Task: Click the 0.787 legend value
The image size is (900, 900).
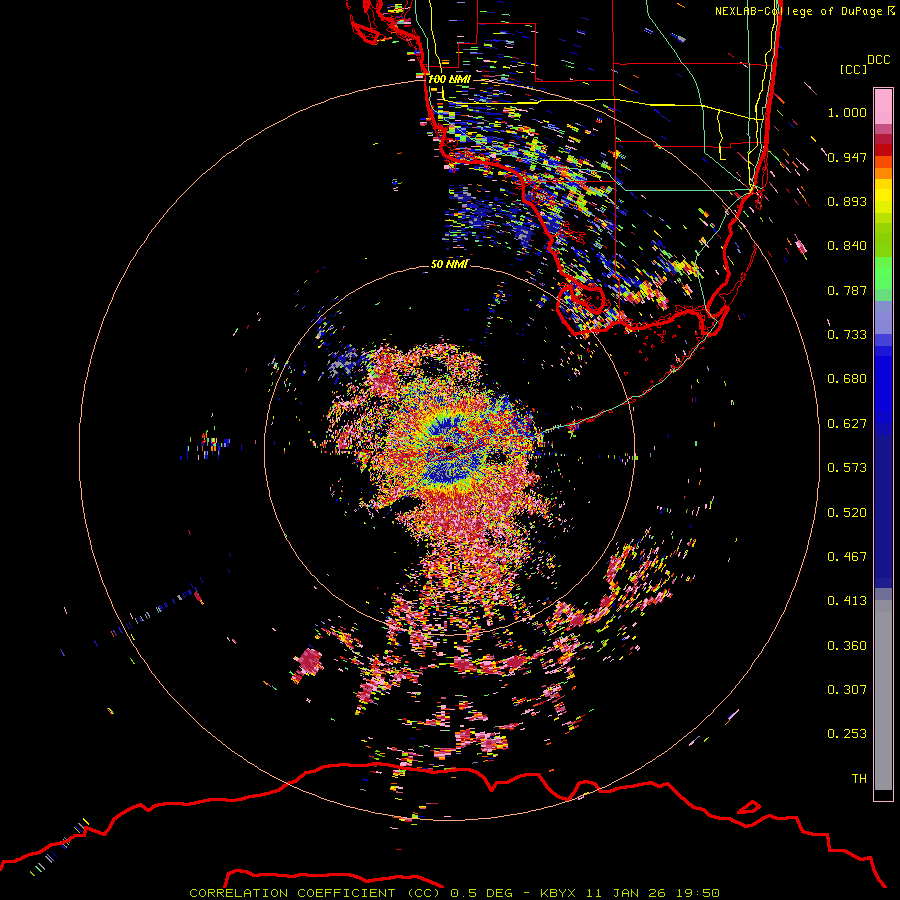Action: click(x=847, y=290)
